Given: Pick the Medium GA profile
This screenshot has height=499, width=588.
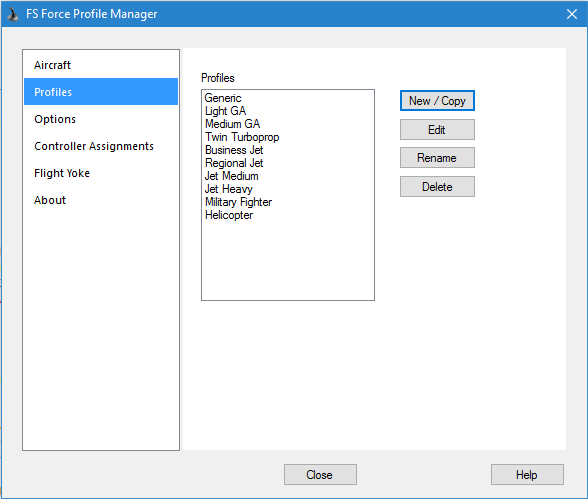Looking at the screenshot, I should 232,124.
